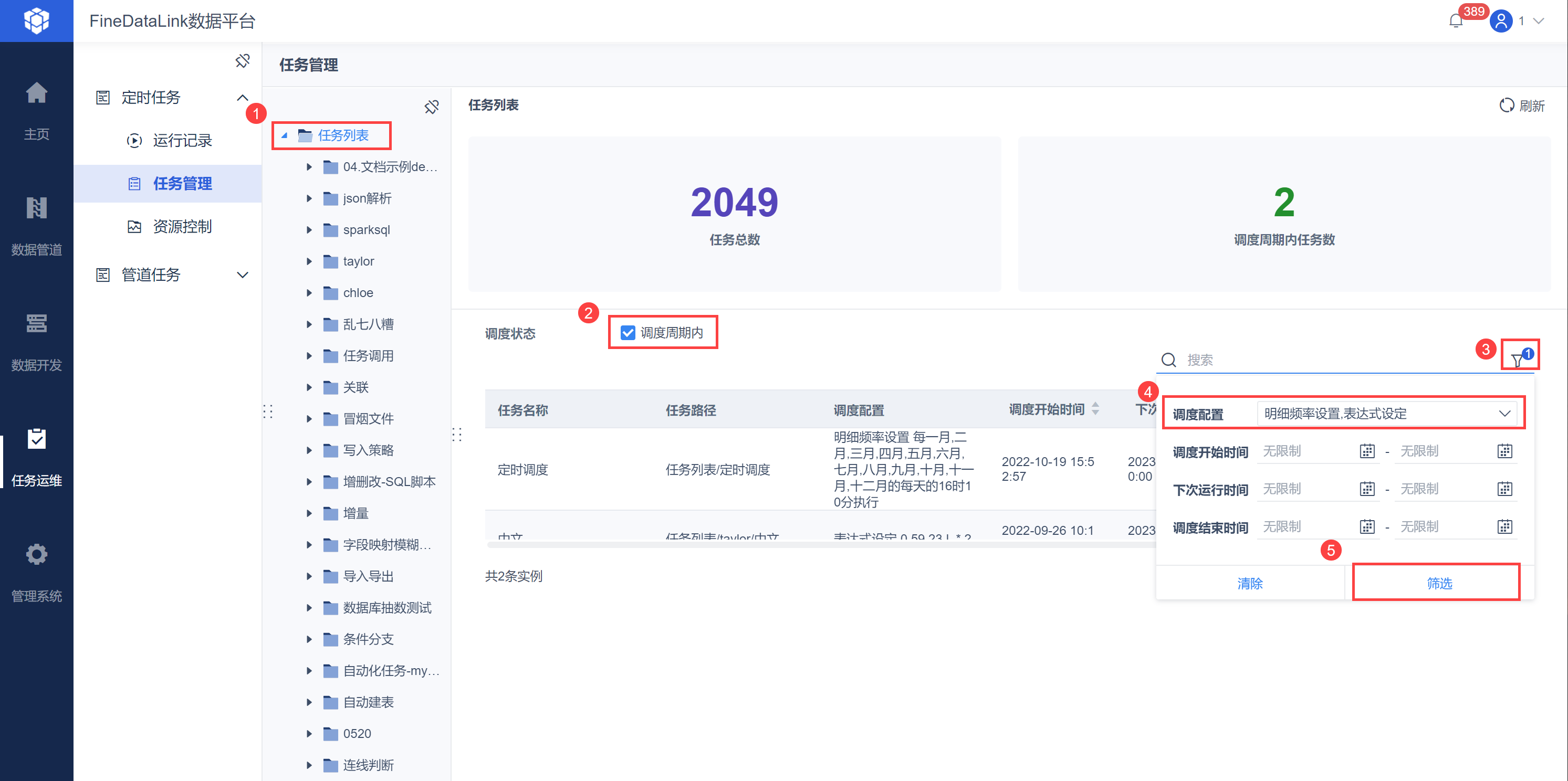
Task: Open calendar picker for 下次运行时间 start
Action: (1367, 489)
